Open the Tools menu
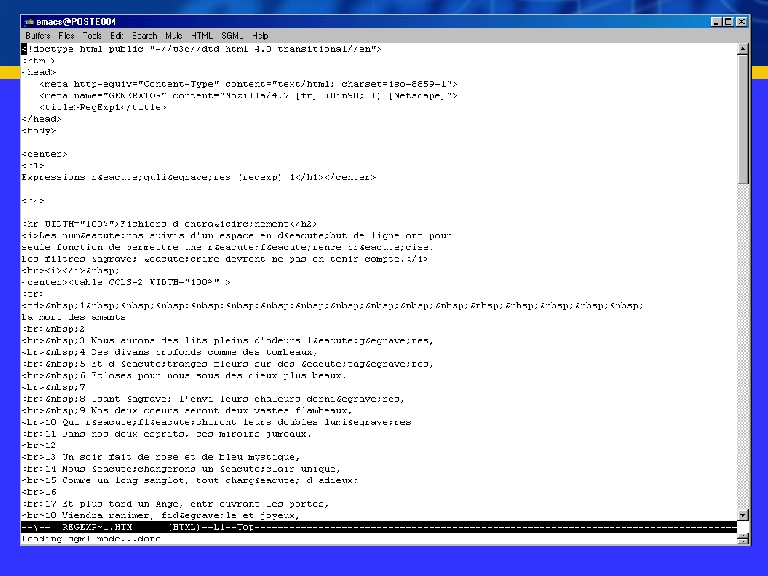The width and height of the screenshot is (768, 576). point(92,35)
